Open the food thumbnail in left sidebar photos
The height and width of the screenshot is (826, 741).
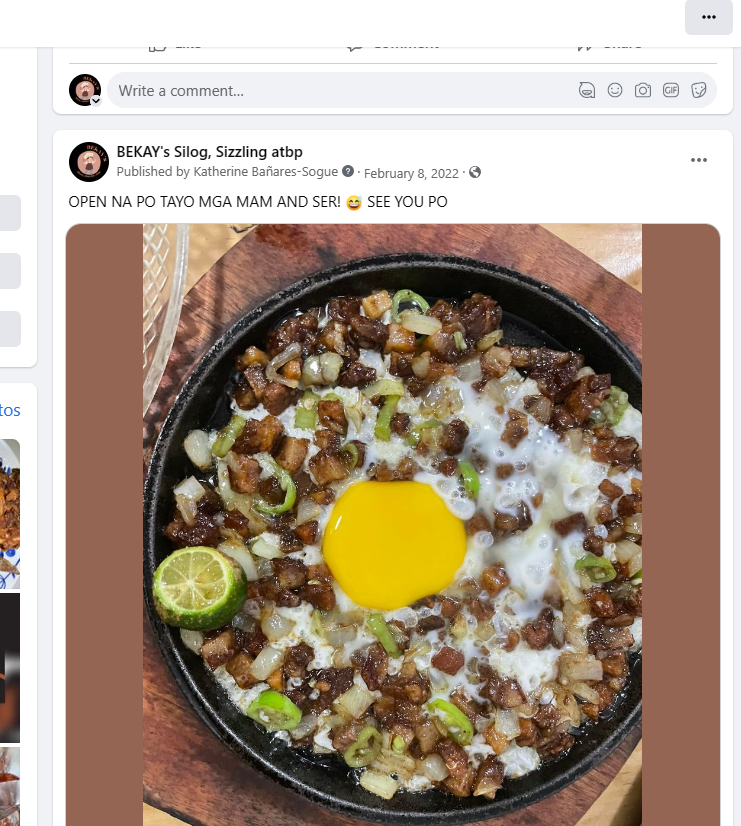[10, 510]
